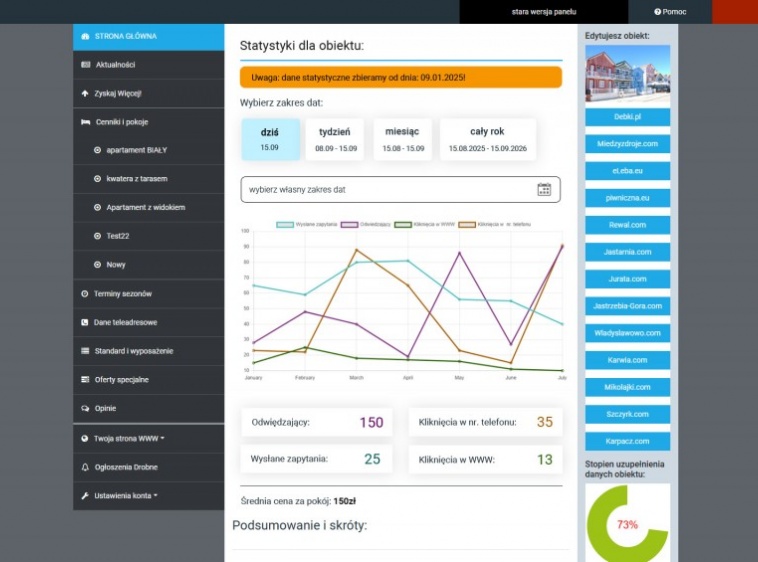Toggle the Odwiedzający series in chart legend
Screen dimensions: 758x562
point(366,224)
